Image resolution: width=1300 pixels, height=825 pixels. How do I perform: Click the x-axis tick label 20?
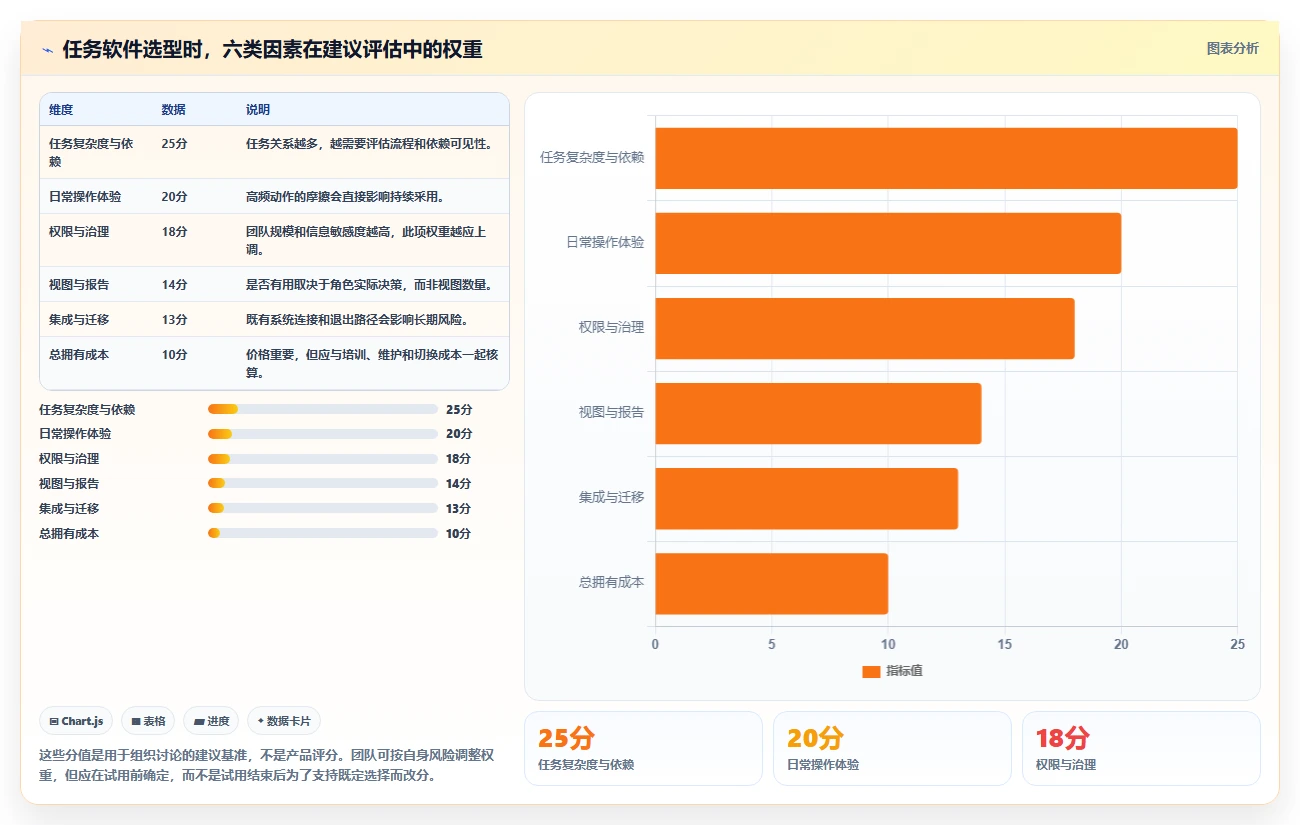click(x=1121, y=644)
